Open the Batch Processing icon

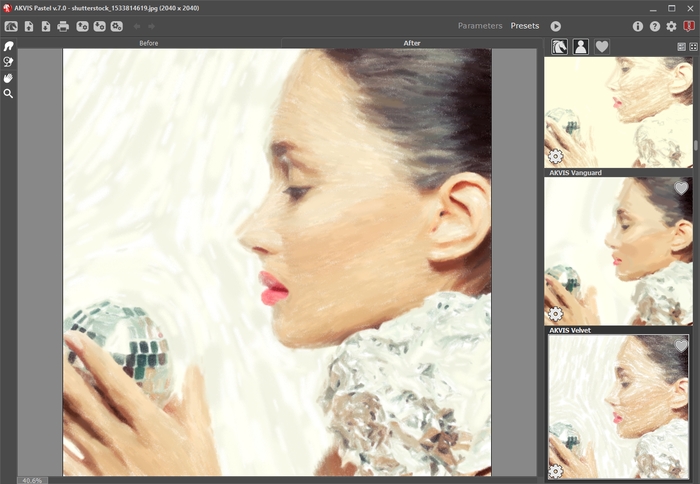(x=117, y=26)
